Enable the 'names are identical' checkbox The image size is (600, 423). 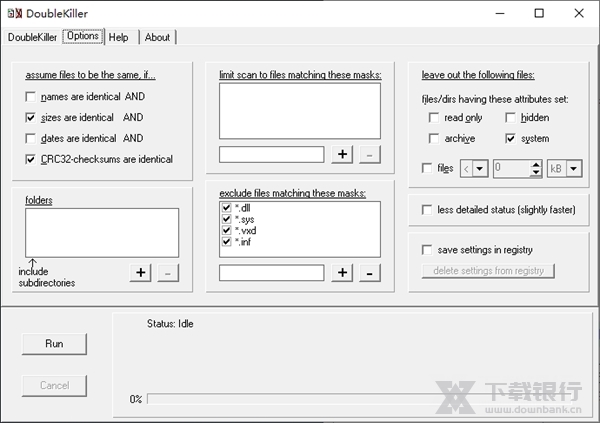tap(31, 97)
